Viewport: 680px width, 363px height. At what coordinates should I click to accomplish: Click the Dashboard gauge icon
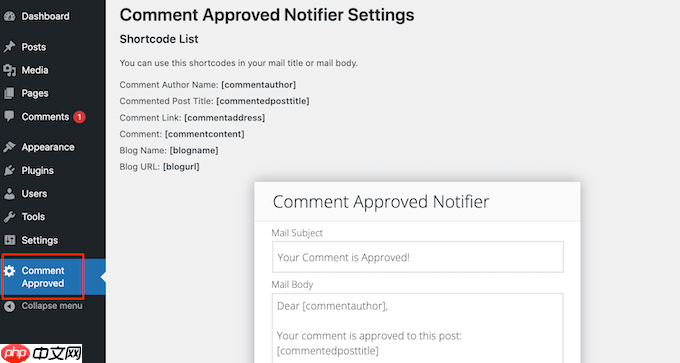9,16
